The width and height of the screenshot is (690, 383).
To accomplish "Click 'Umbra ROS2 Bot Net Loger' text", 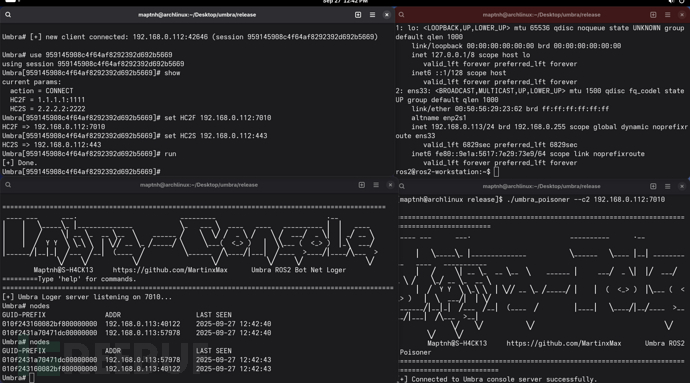I will tap(298, 270).
